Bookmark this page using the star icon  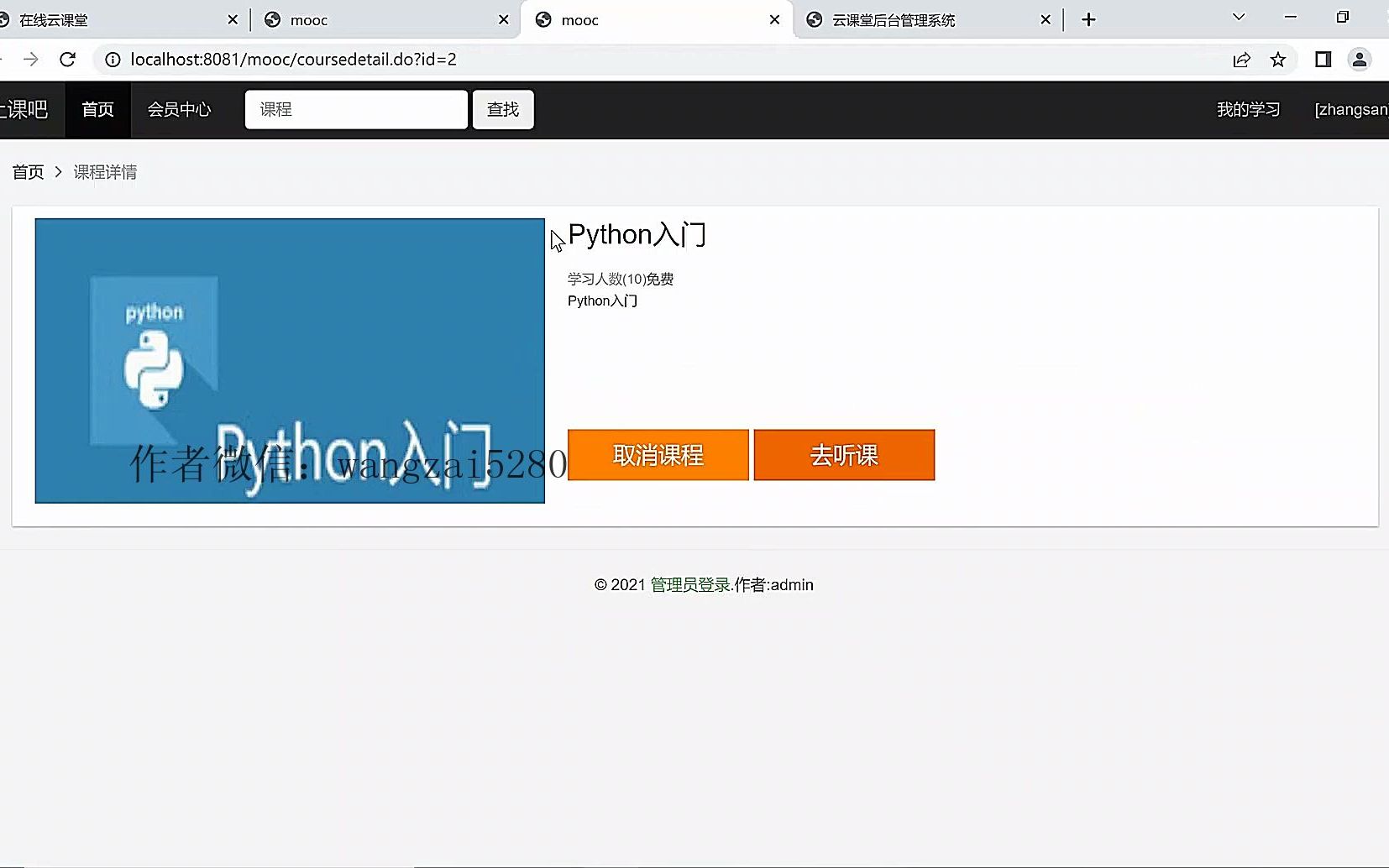click(x=1277, y=60)
